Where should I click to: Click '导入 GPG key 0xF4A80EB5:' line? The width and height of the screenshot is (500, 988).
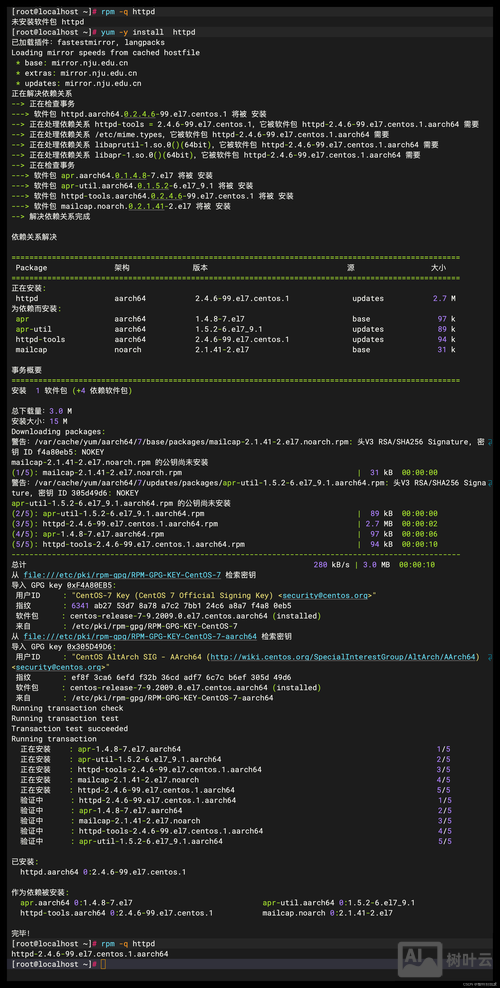tap(64, 585)
